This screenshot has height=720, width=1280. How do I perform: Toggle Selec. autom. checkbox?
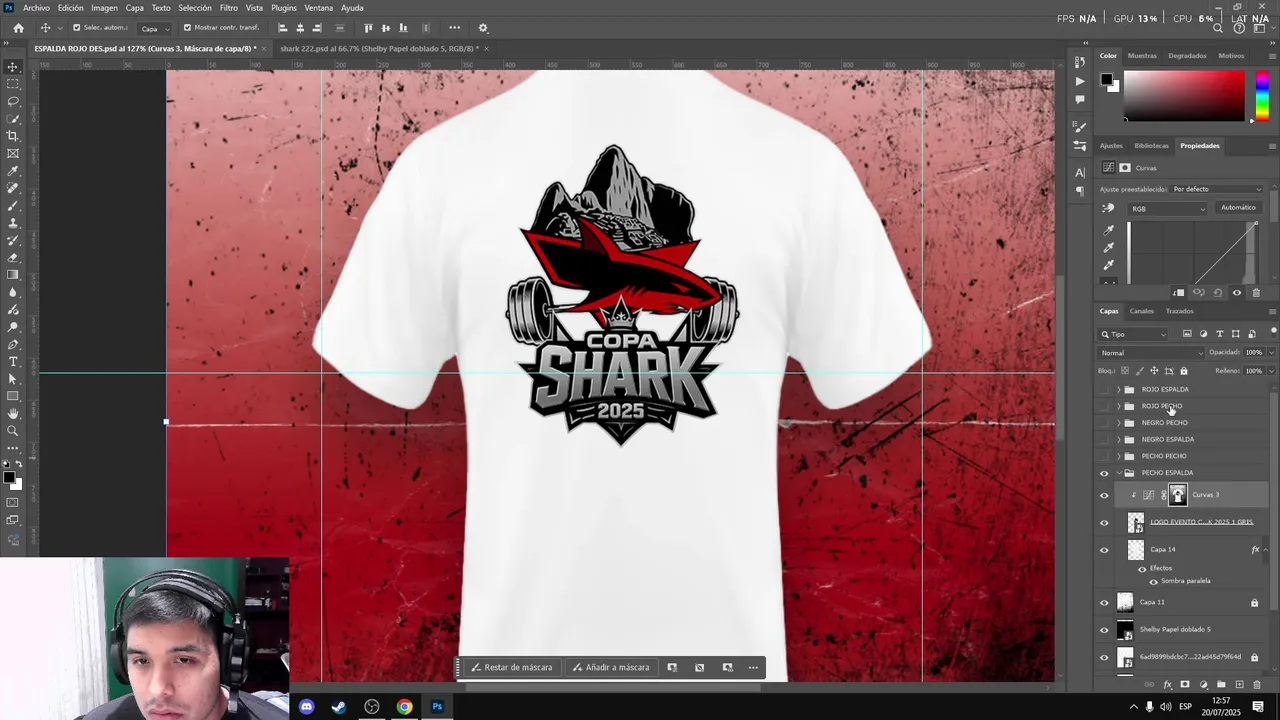coord(76,28)
